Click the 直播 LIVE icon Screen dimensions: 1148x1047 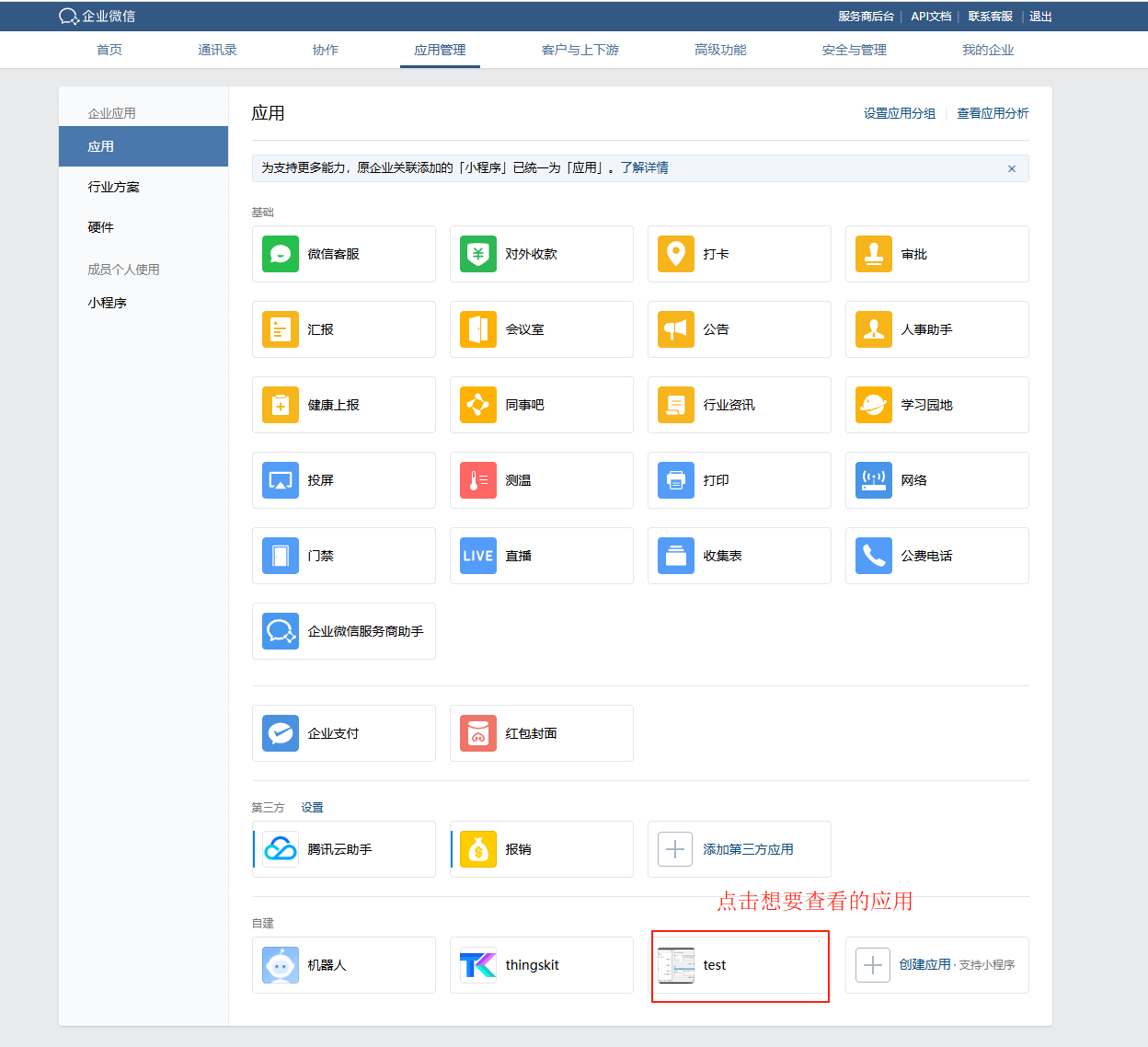coord(478,556)
